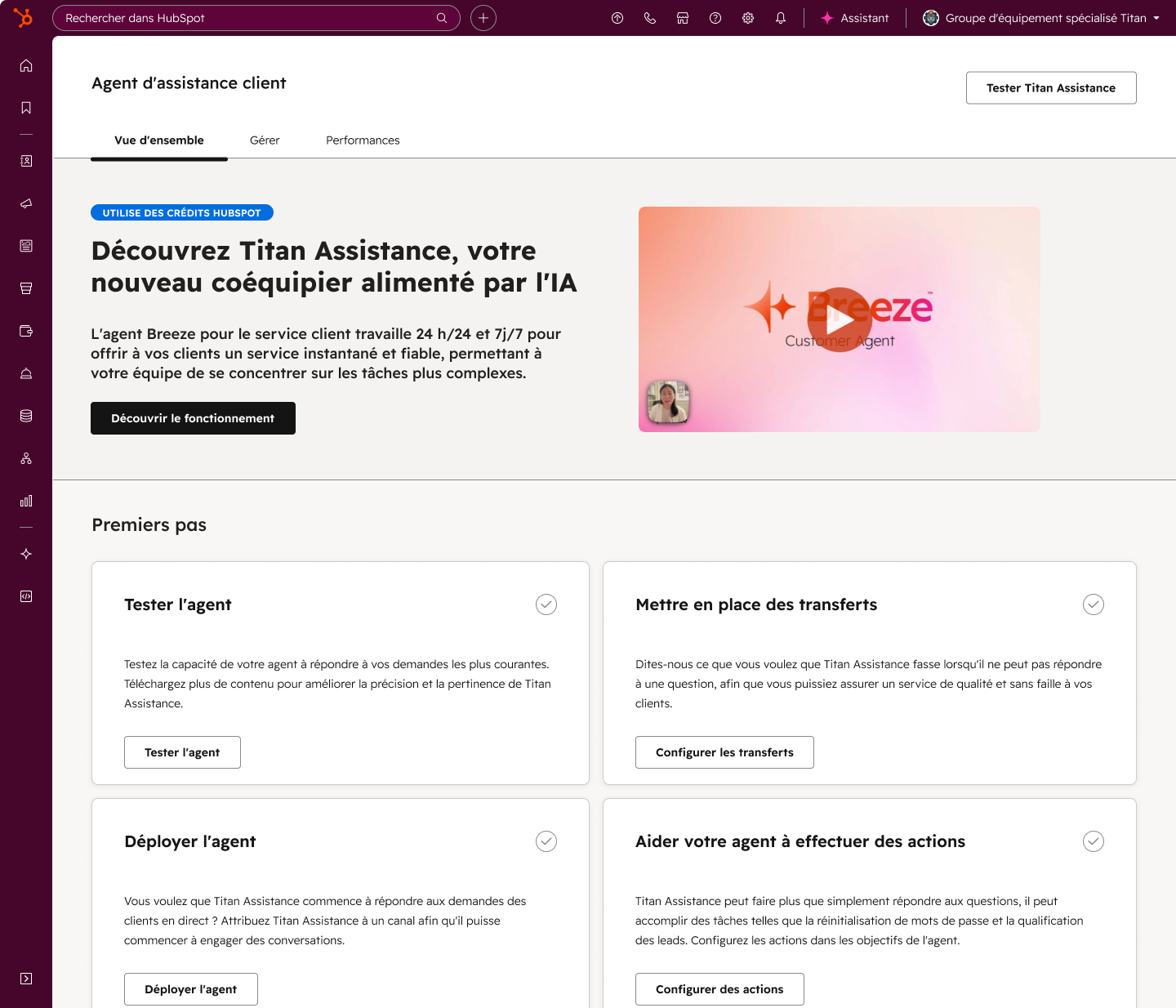This screenshot has width=1176, height=1008.
Task: Click the Déployer l'agent button
Action: [x=191, y=989]
